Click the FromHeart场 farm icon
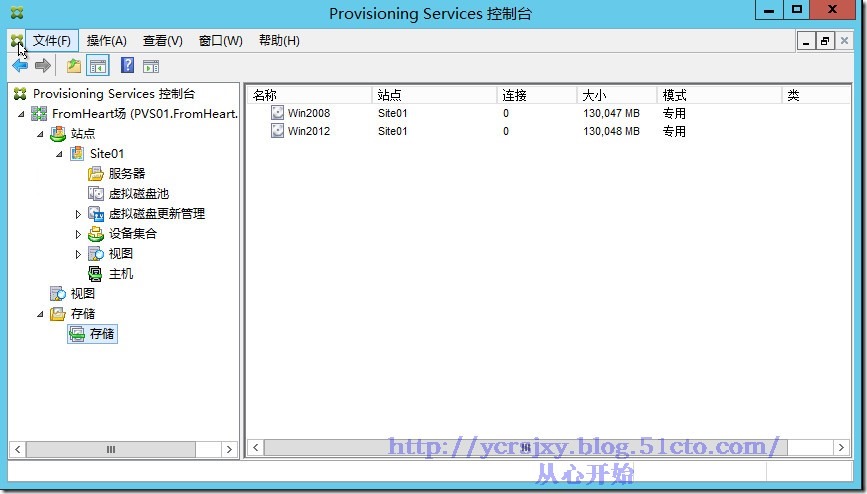Image resolution: width=867 pixels, height=494 pixels. (x=39, y=114)
